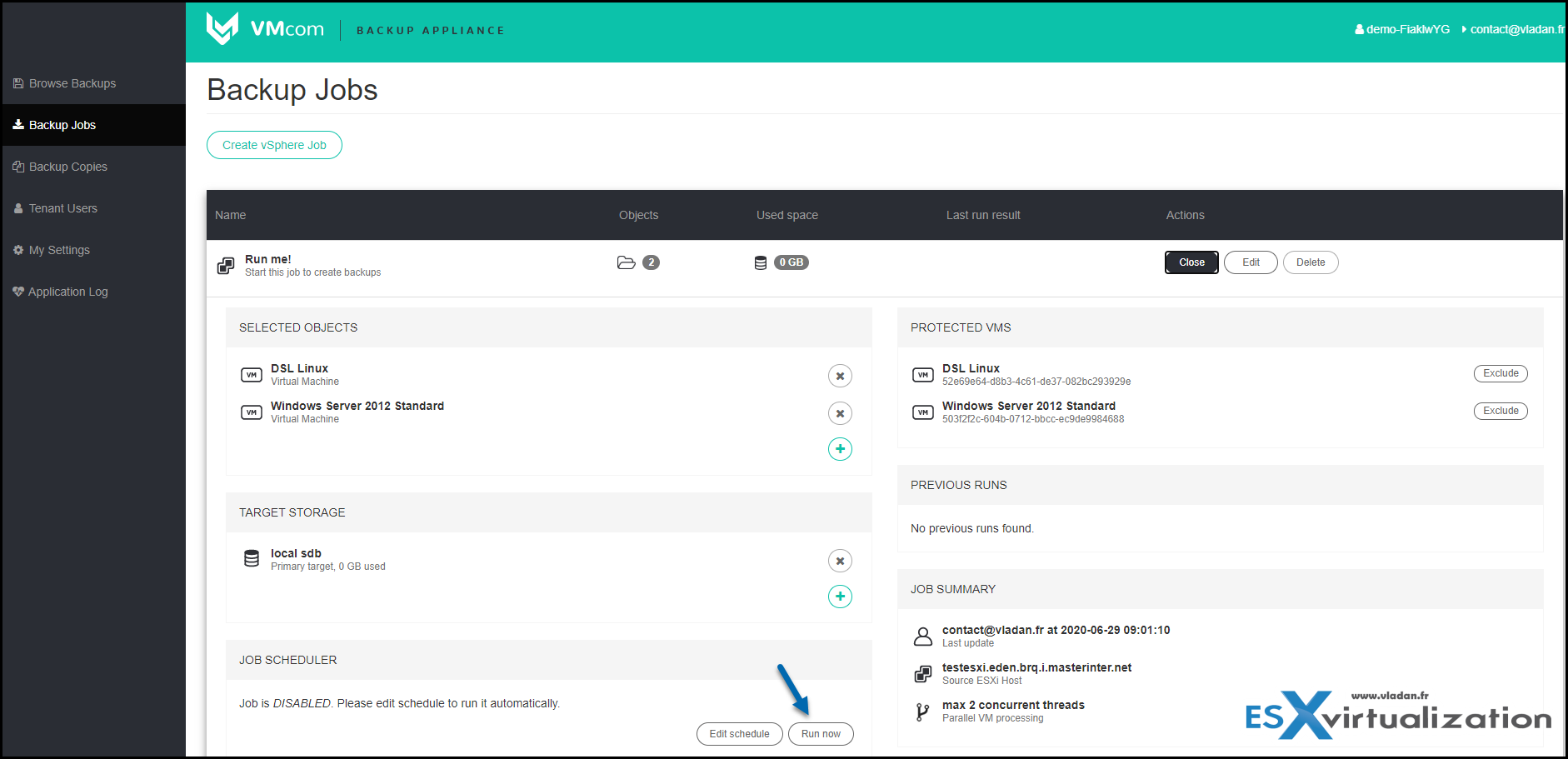Click max 2 concurrent threads text
The height and width of the screenshot is (759, 1568).
coord(1013,705)
